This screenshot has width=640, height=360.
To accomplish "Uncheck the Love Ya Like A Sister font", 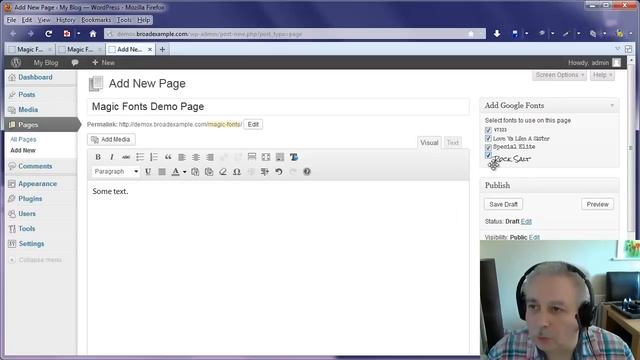I will tap(488, 139).
